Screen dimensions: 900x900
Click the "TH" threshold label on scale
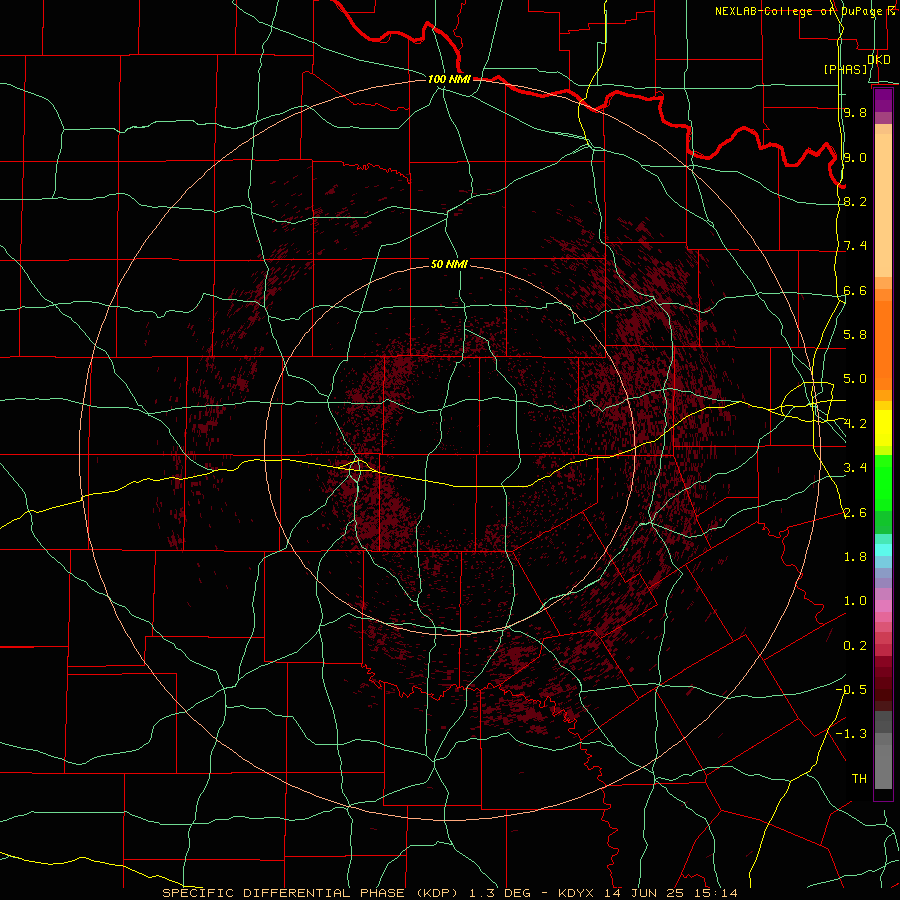(x=859, y=779)
